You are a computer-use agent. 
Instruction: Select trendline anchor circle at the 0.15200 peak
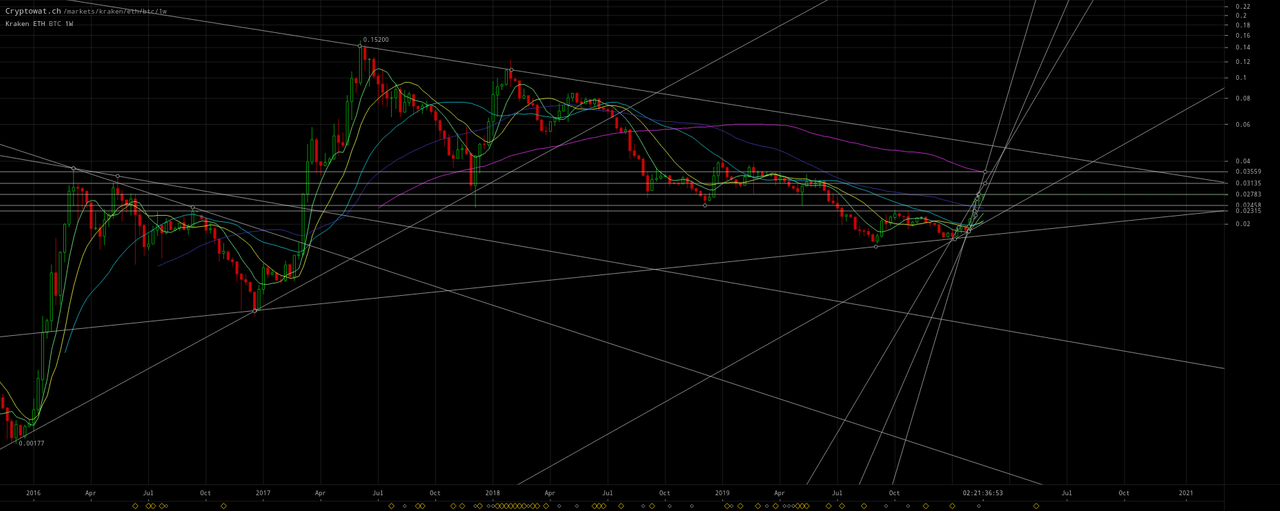[360, 46]
